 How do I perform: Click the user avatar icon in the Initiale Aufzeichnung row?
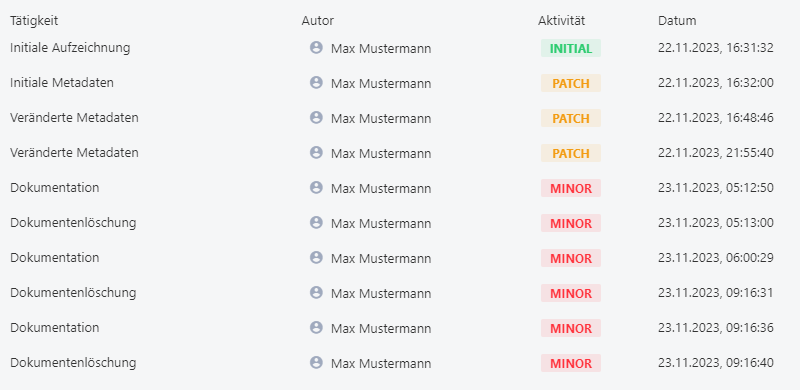coord(316,48)
